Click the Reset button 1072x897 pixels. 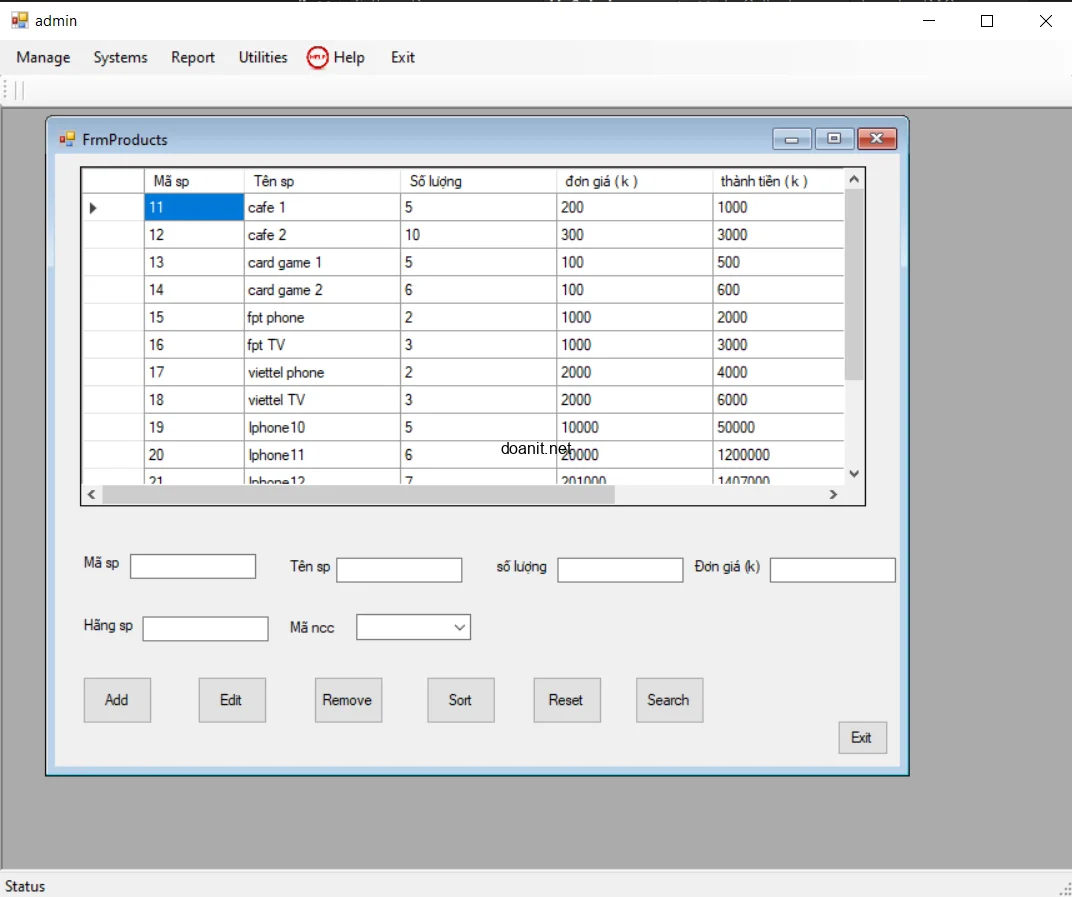566,700
